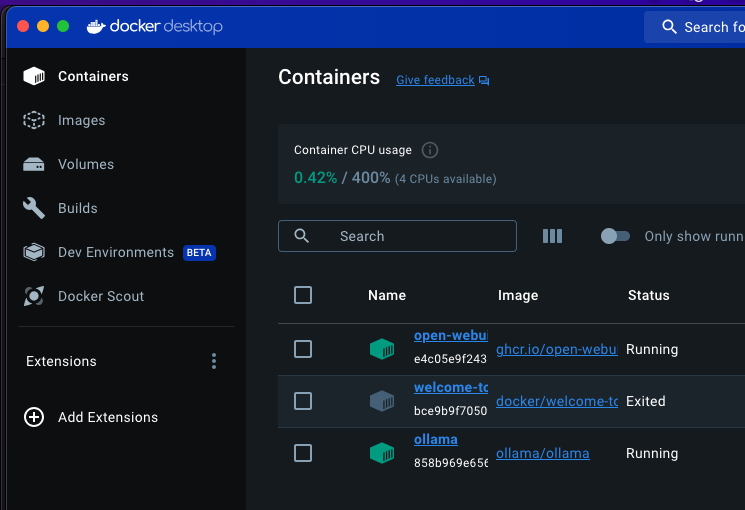745x510 pixels.
Task: Sort by the Name column header
Action: point(387,296)
